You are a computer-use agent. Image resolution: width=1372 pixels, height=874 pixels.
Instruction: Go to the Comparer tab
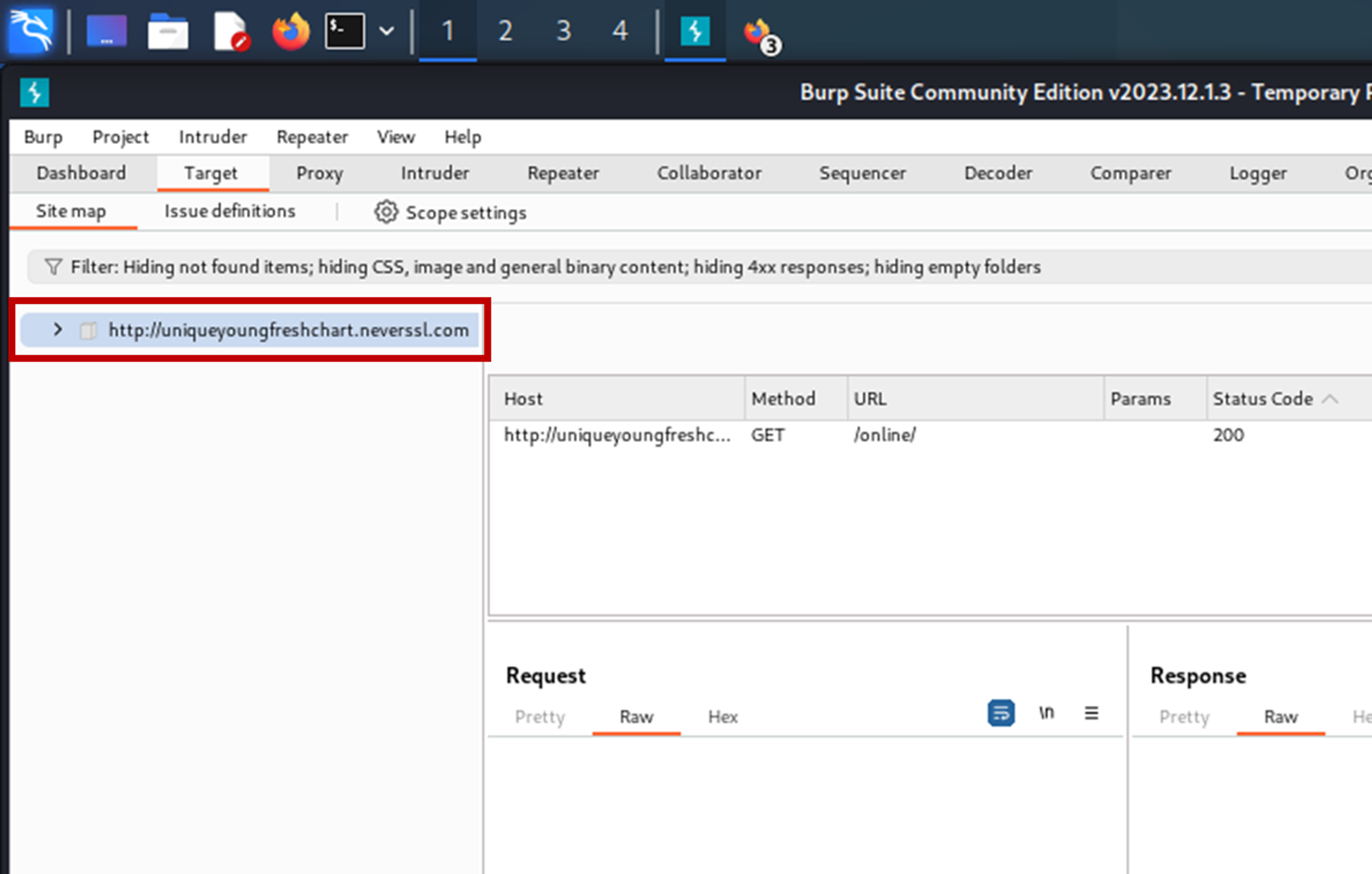[x=1131, y=173]
